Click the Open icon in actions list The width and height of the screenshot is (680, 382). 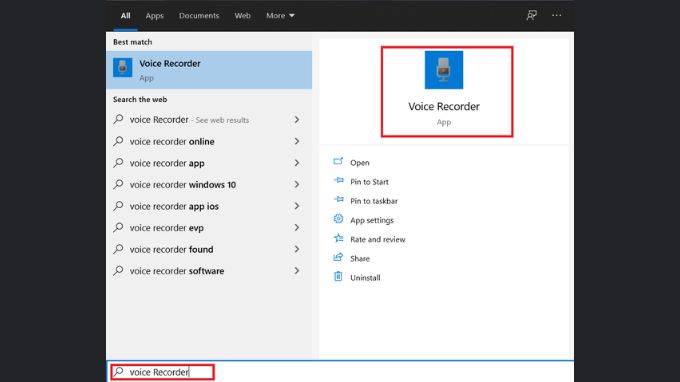pos(338,162)
